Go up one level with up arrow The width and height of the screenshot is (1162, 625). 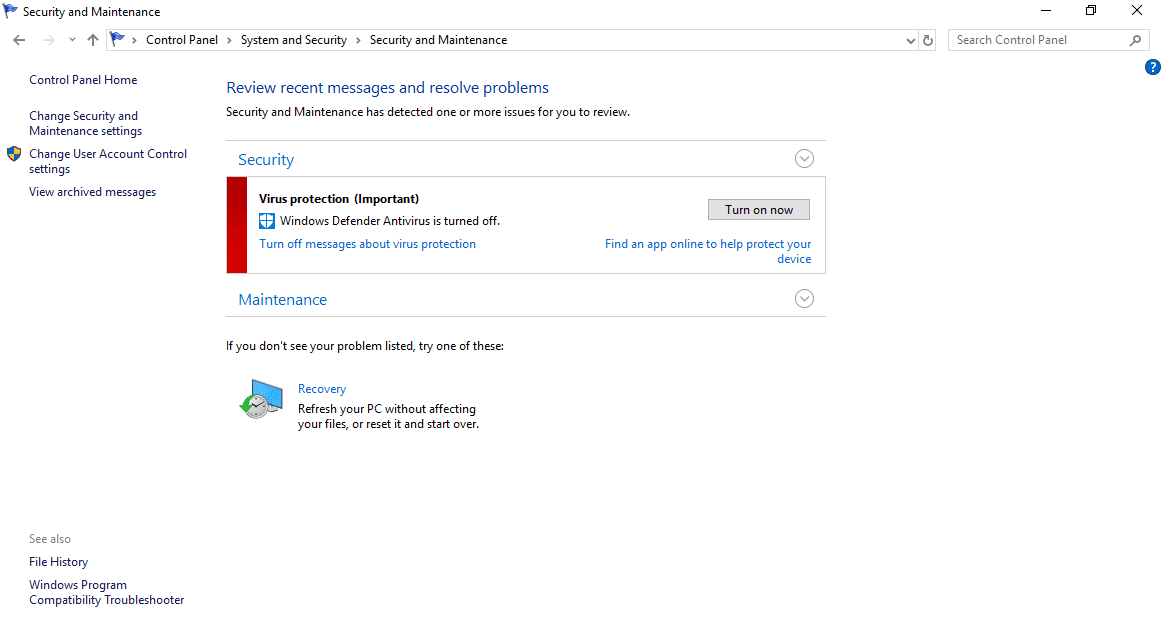[x=93, y=40]
